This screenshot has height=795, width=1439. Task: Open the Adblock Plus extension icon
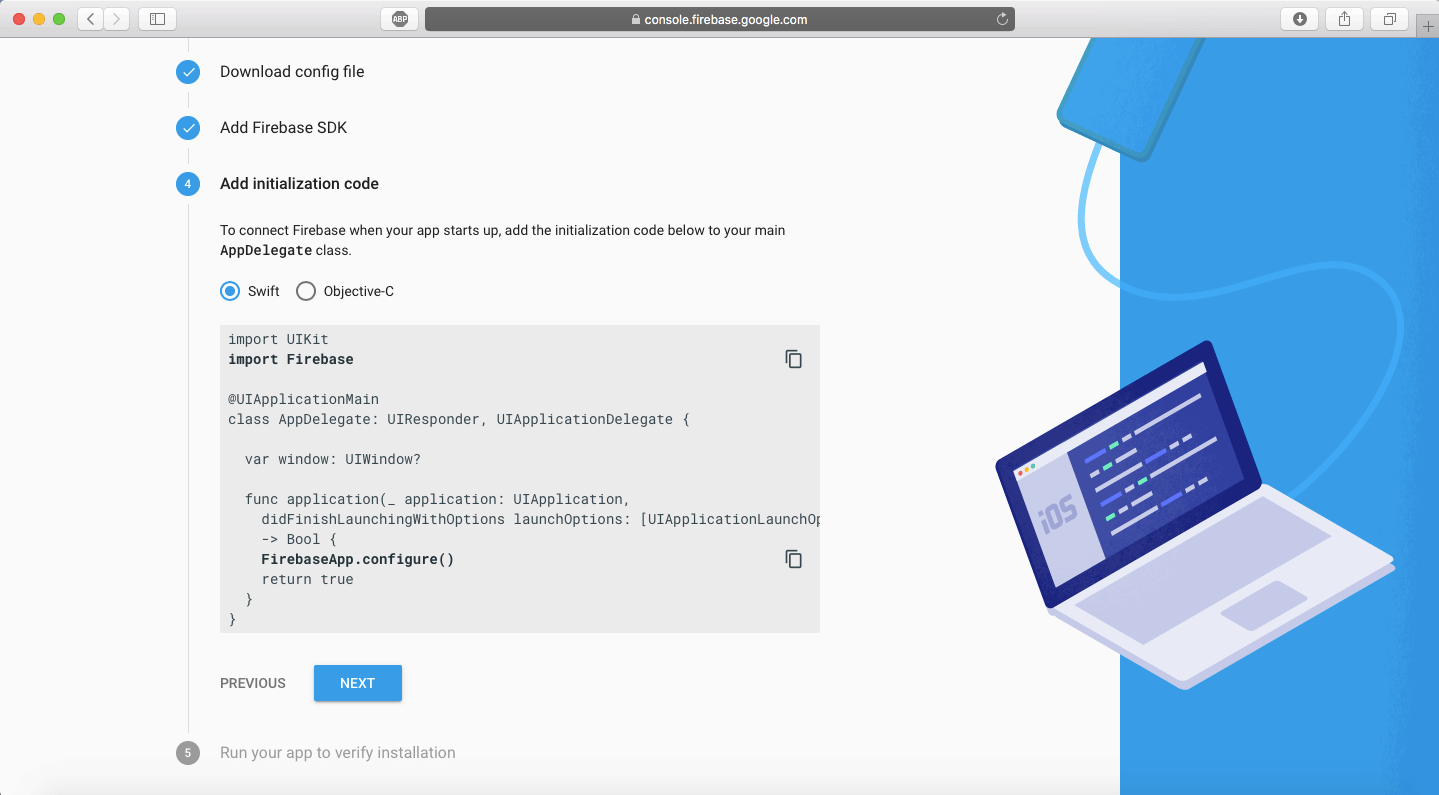(400, 19)
